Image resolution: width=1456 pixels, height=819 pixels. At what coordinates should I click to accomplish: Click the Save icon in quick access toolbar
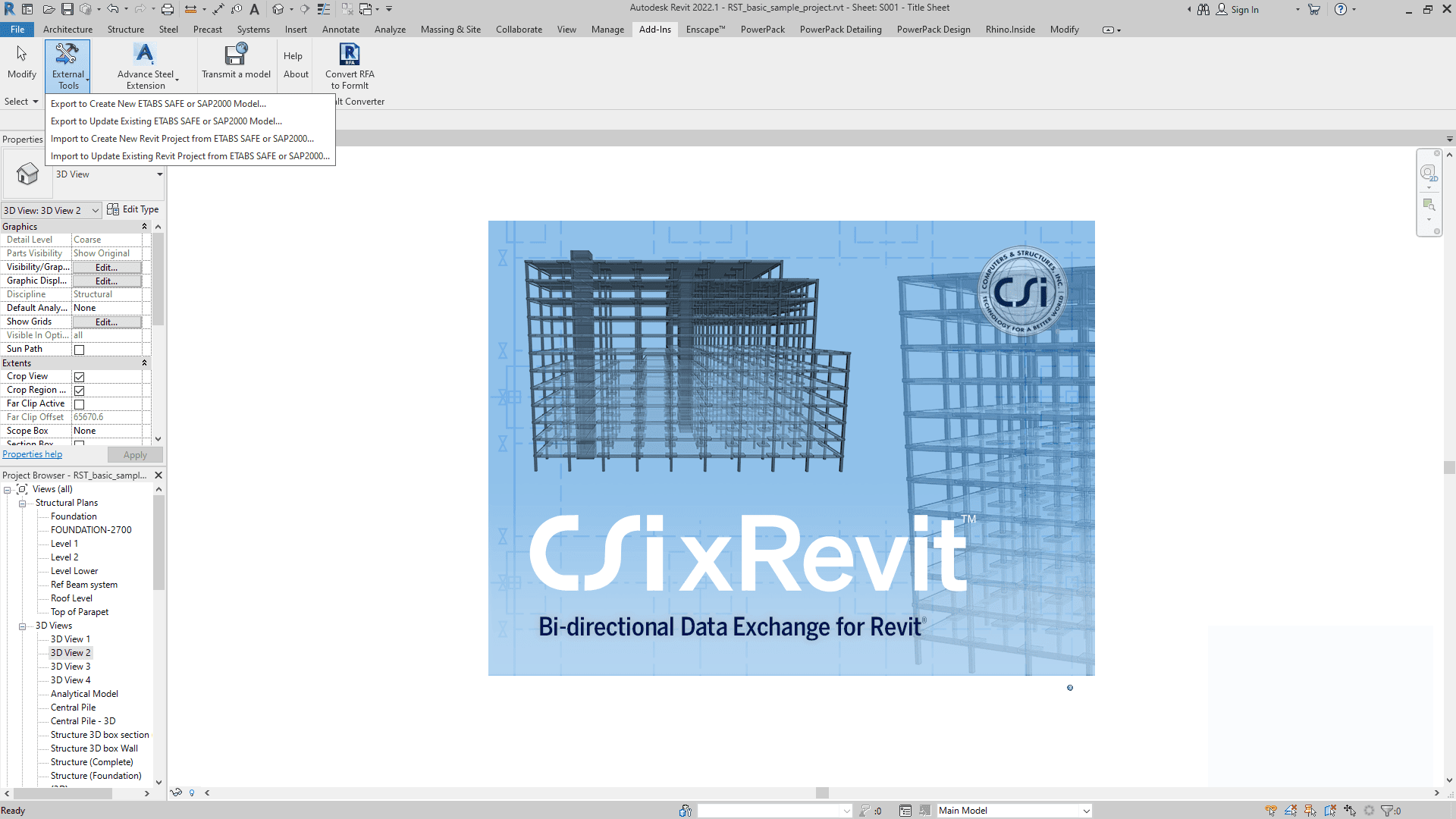tap(67, 9)
